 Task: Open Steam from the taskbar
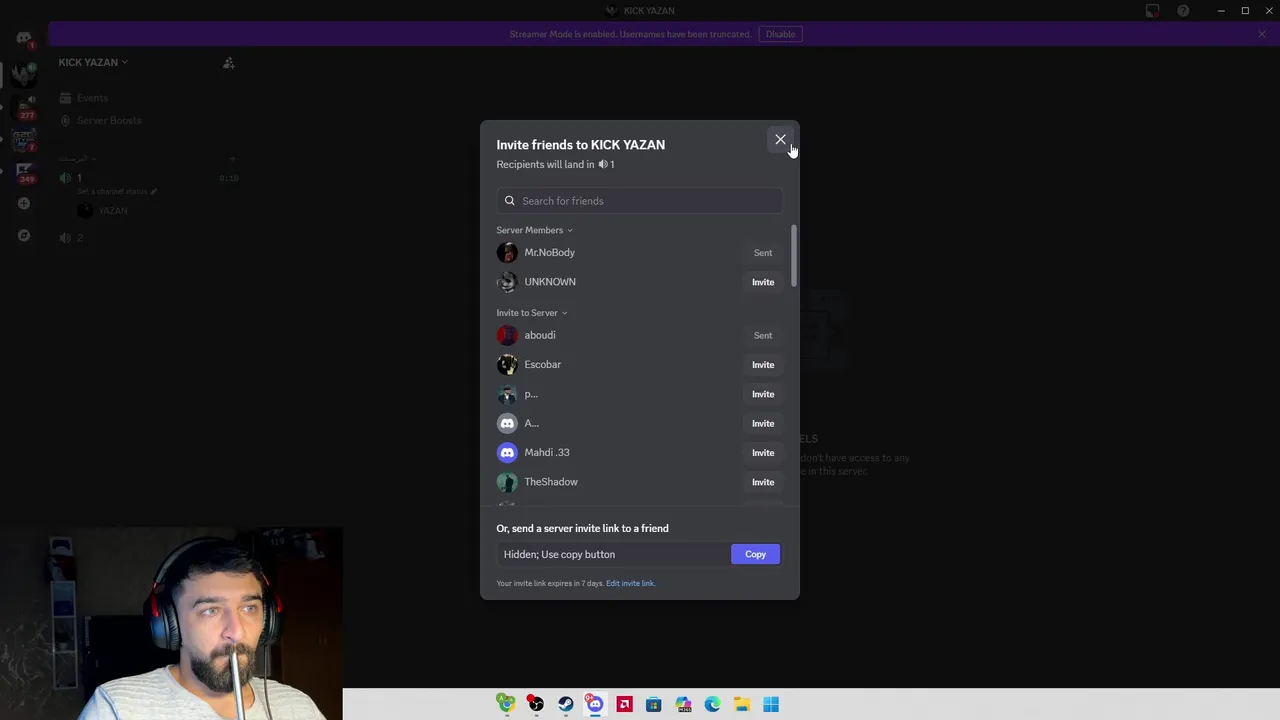click(x=565, y=705)
